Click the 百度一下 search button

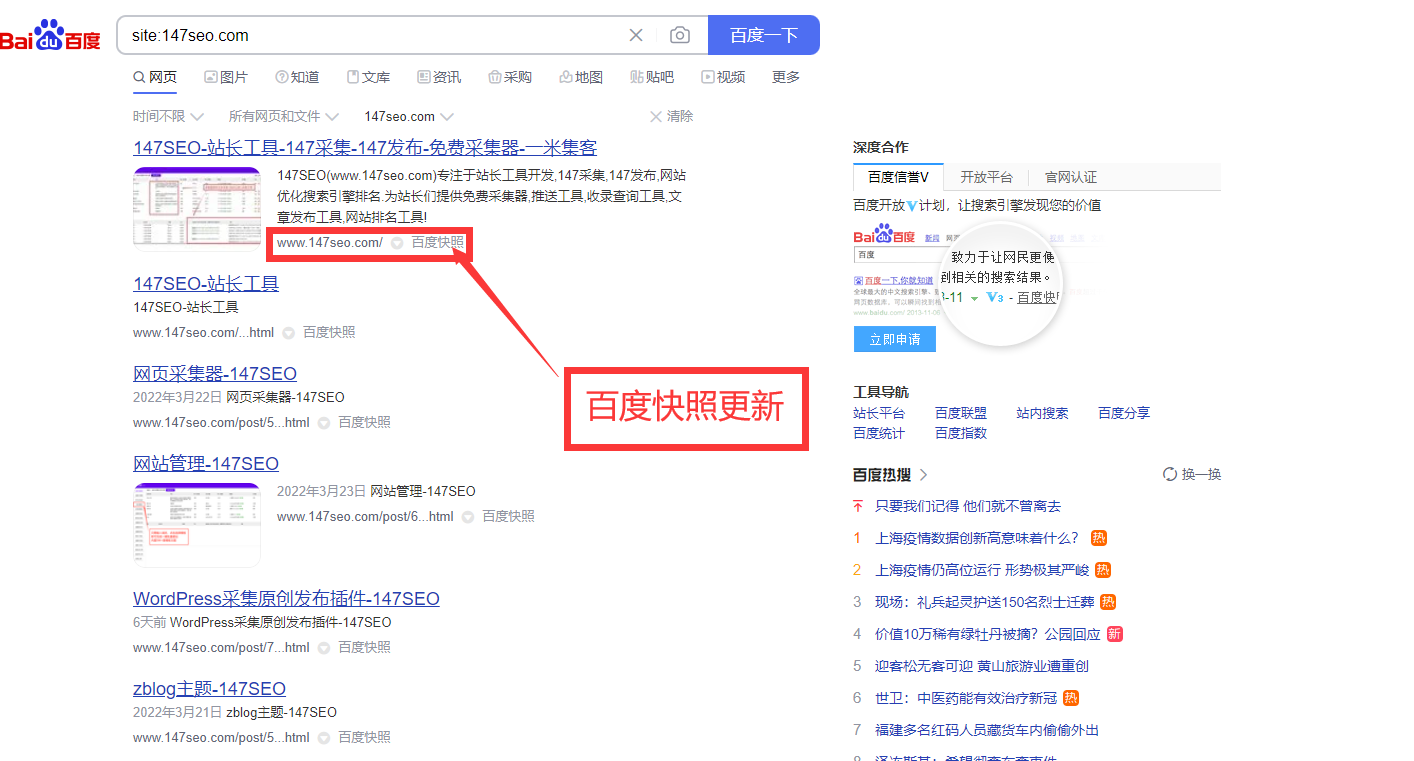point(764,35)
